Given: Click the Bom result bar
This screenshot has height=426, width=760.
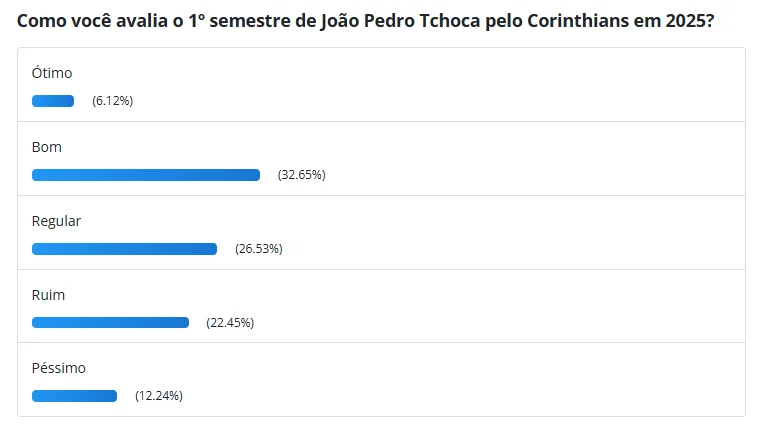Looking at the screenshot, I should coord(146,175).
